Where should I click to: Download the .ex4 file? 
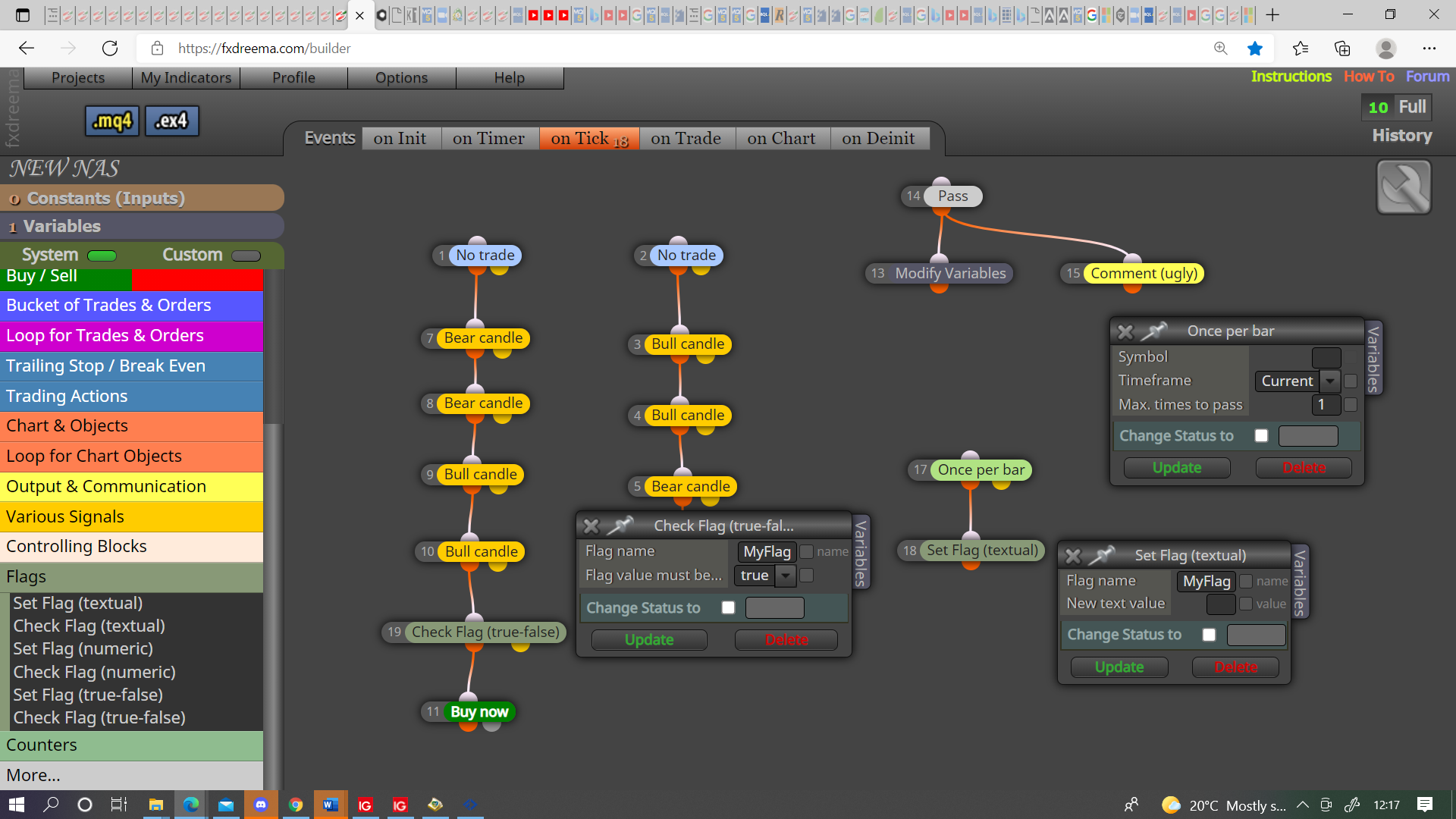pyautogui.click(x=171, y=121)
